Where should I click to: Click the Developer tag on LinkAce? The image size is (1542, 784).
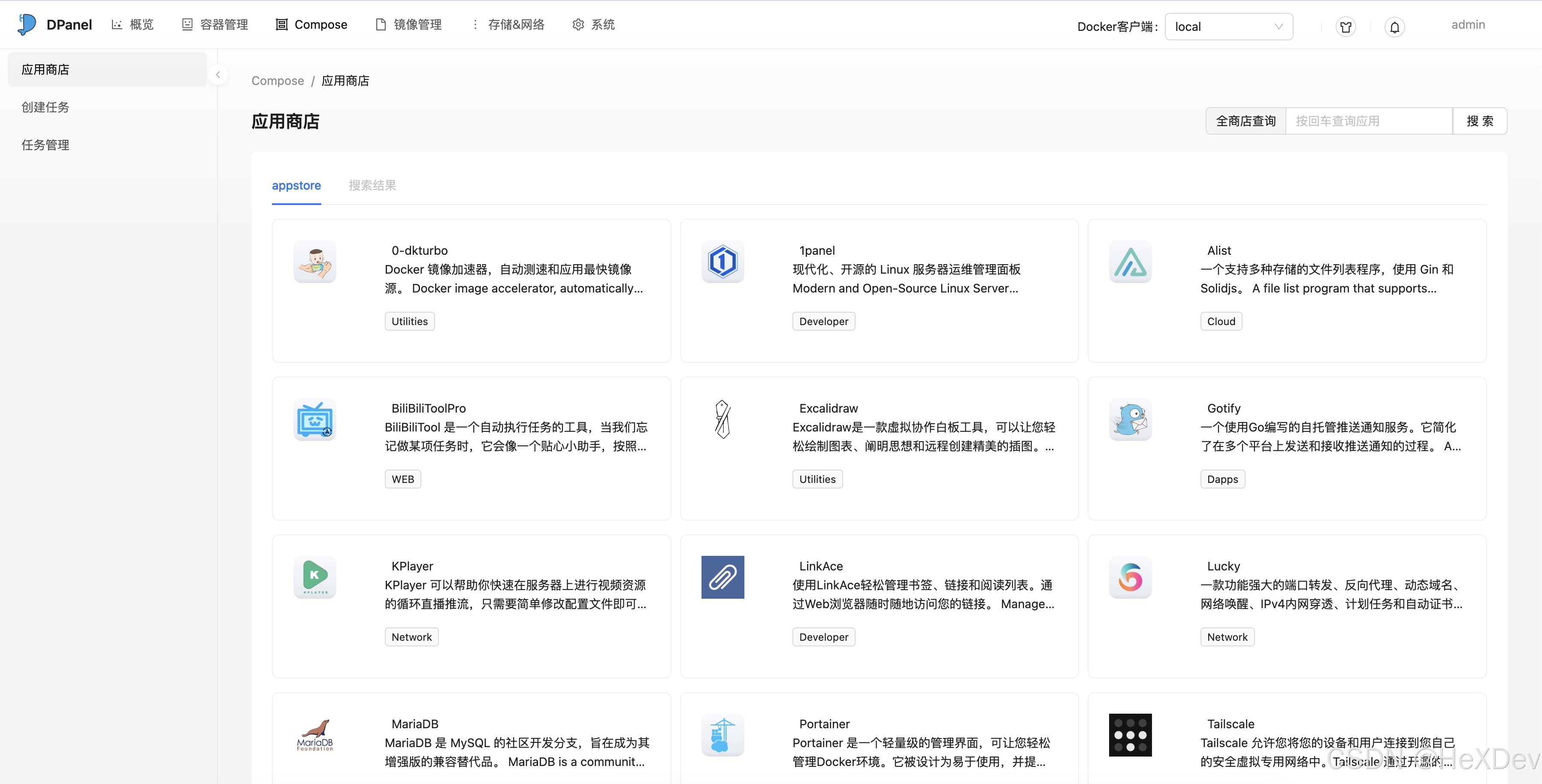(824, 637)
